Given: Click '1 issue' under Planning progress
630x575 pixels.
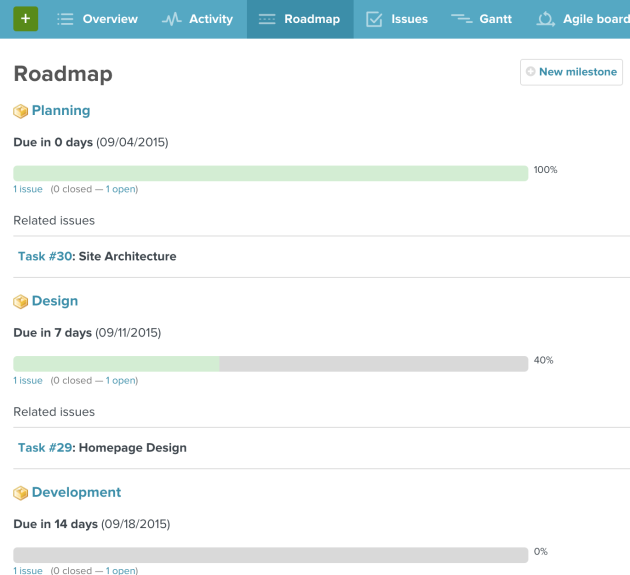Looking at the screenshot, I should click(x=28, y=189).
